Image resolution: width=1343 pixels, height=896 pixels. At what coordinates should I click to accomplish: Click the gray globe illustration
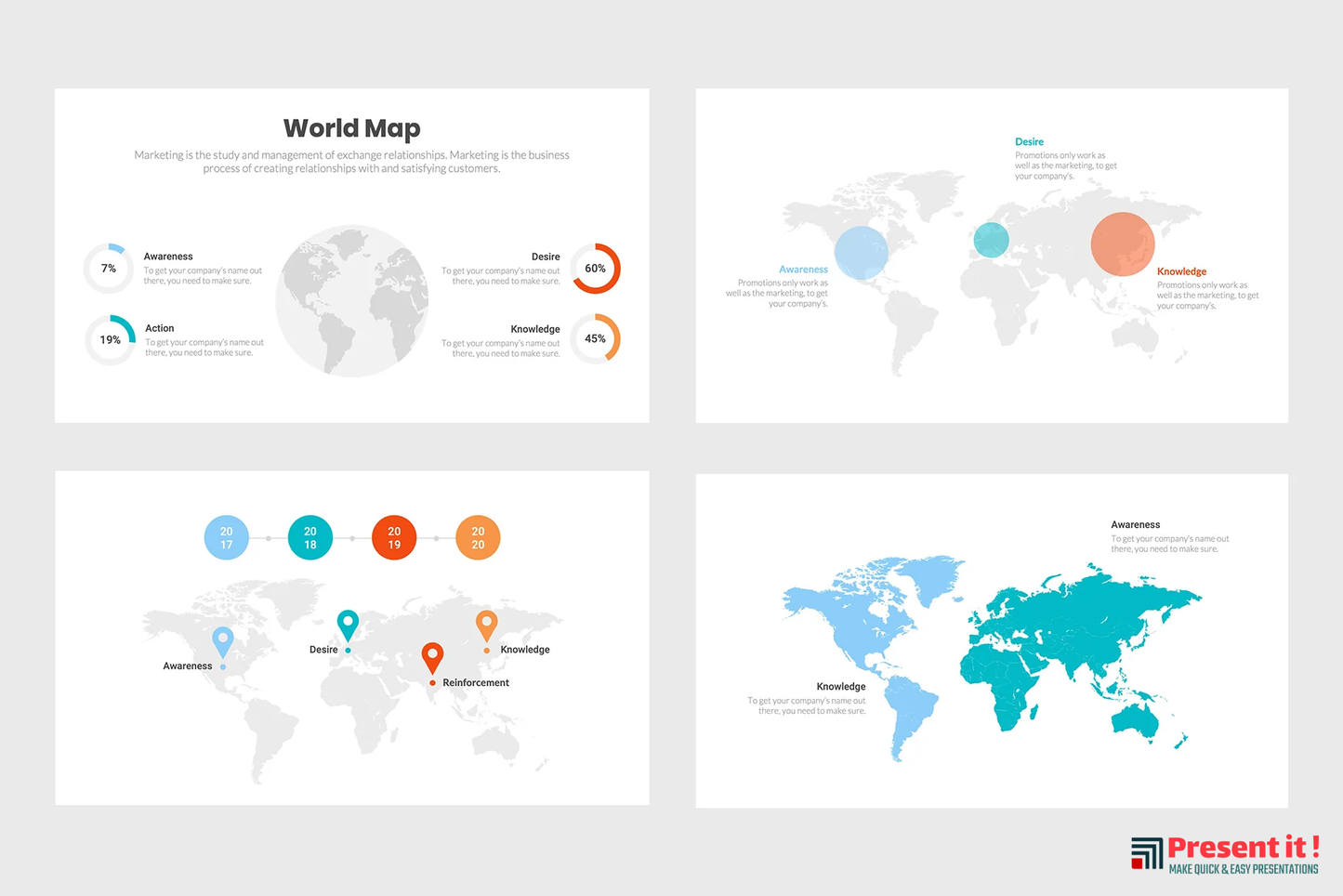pyautogui.click(x=351, y=300)
